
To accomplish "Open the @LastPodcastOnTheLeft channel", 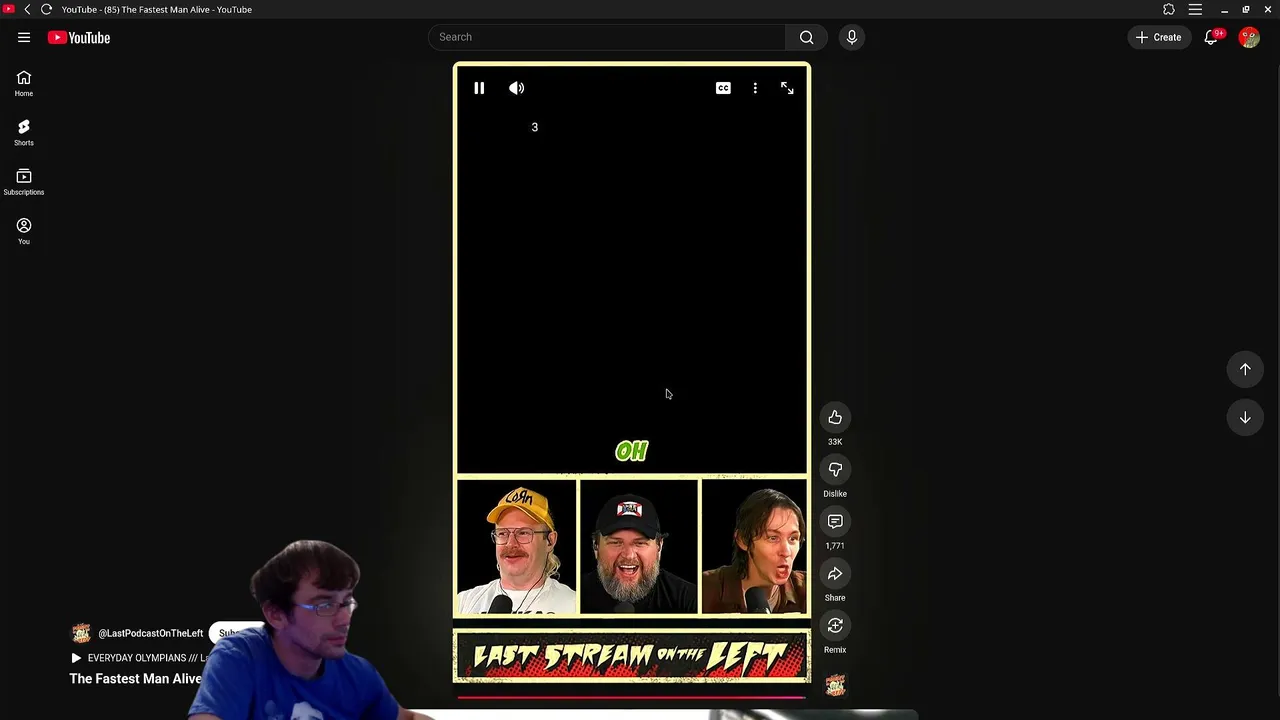I will (x=150, y=633).
